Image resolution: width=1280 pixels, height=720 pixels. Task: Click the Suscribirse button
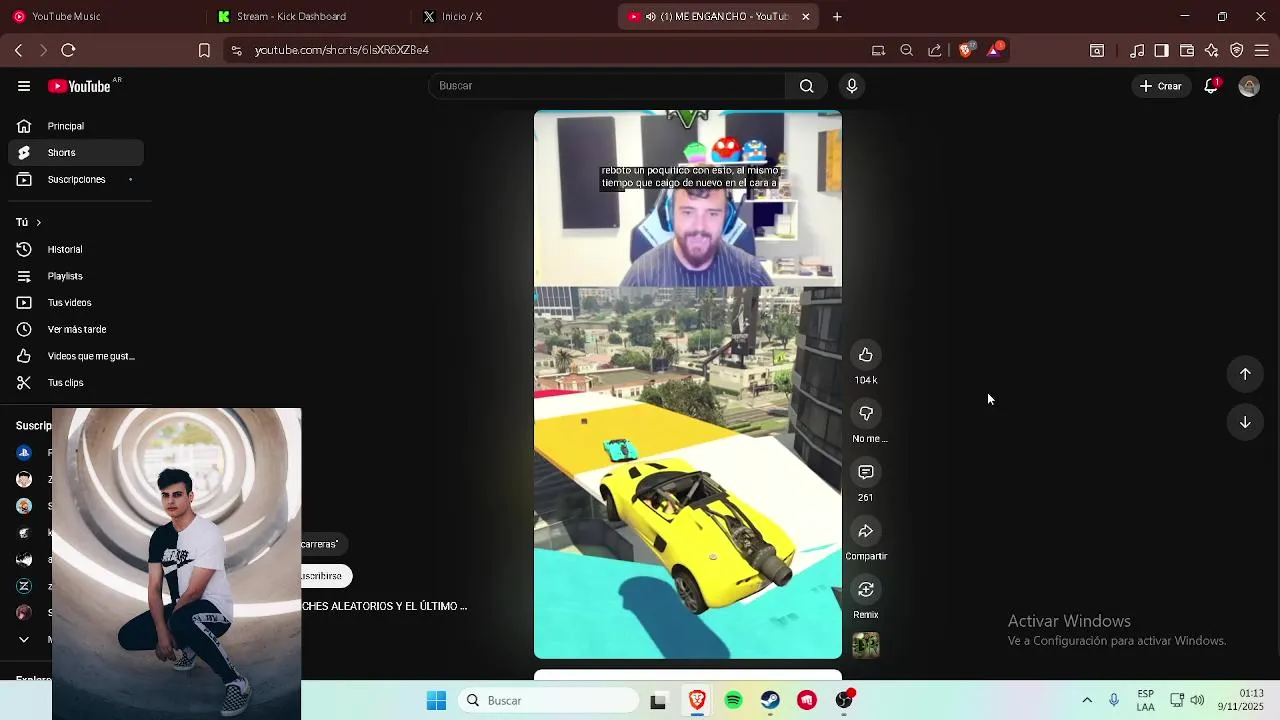click(327, 576)
